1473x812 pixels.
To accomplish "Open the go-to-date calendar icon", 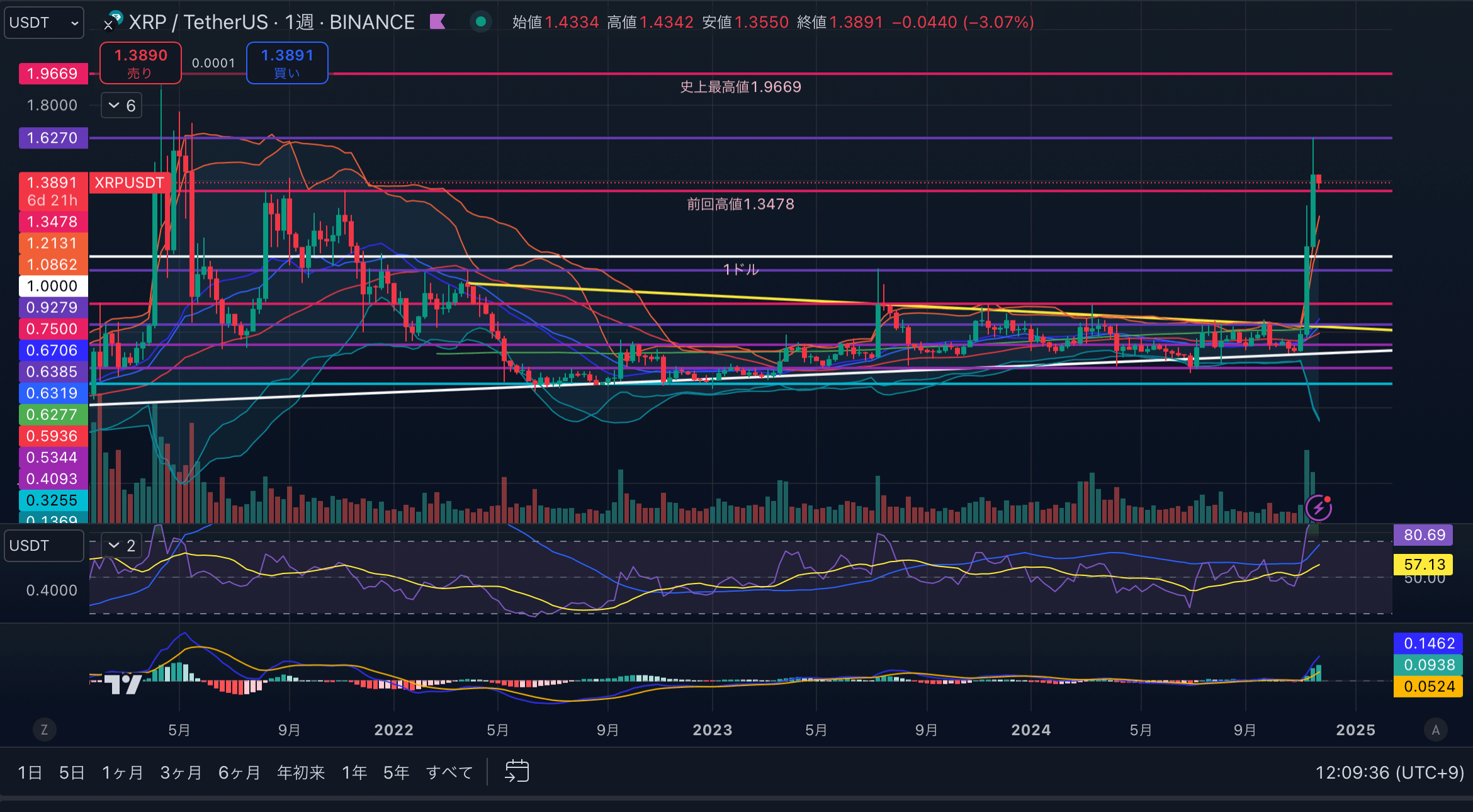I will coord(517,771).
